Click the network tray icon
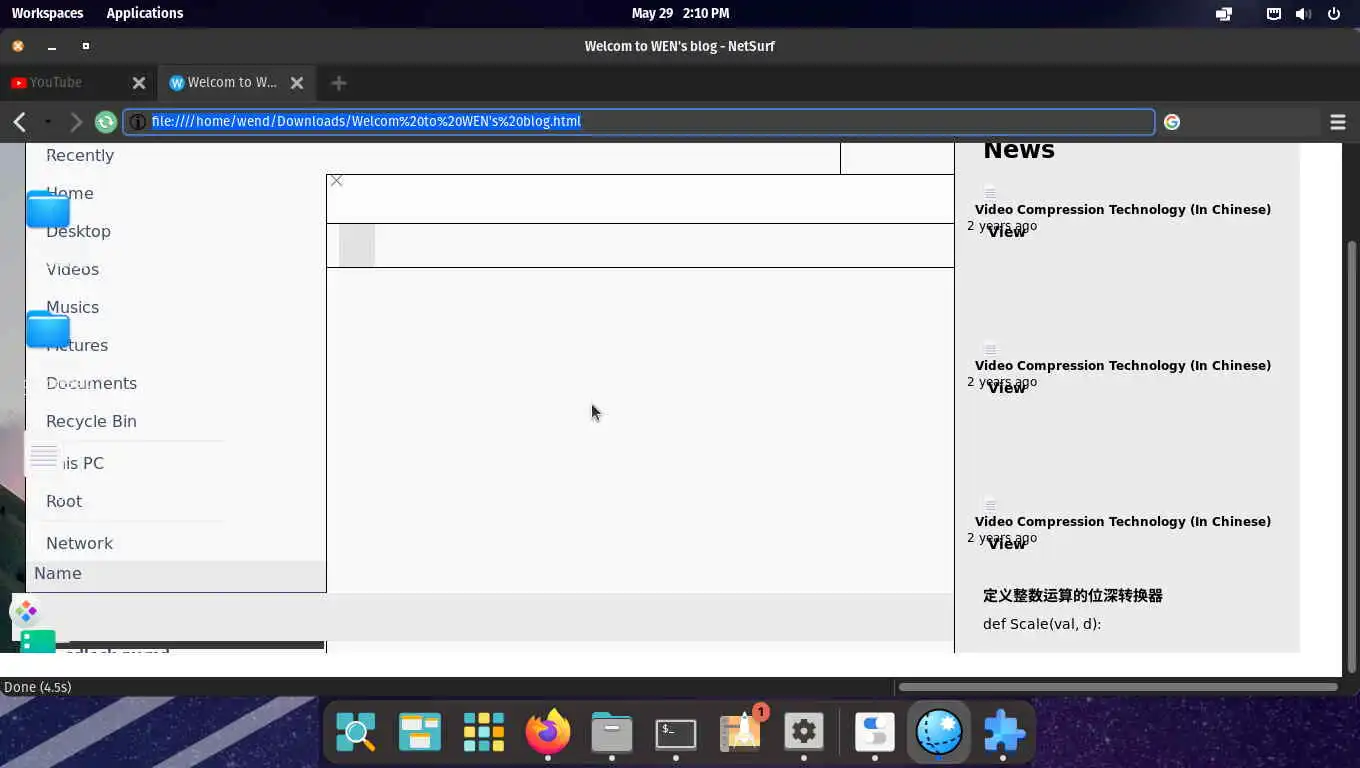The width and height of the screenshot is (1360, 768). (1274, 14)
